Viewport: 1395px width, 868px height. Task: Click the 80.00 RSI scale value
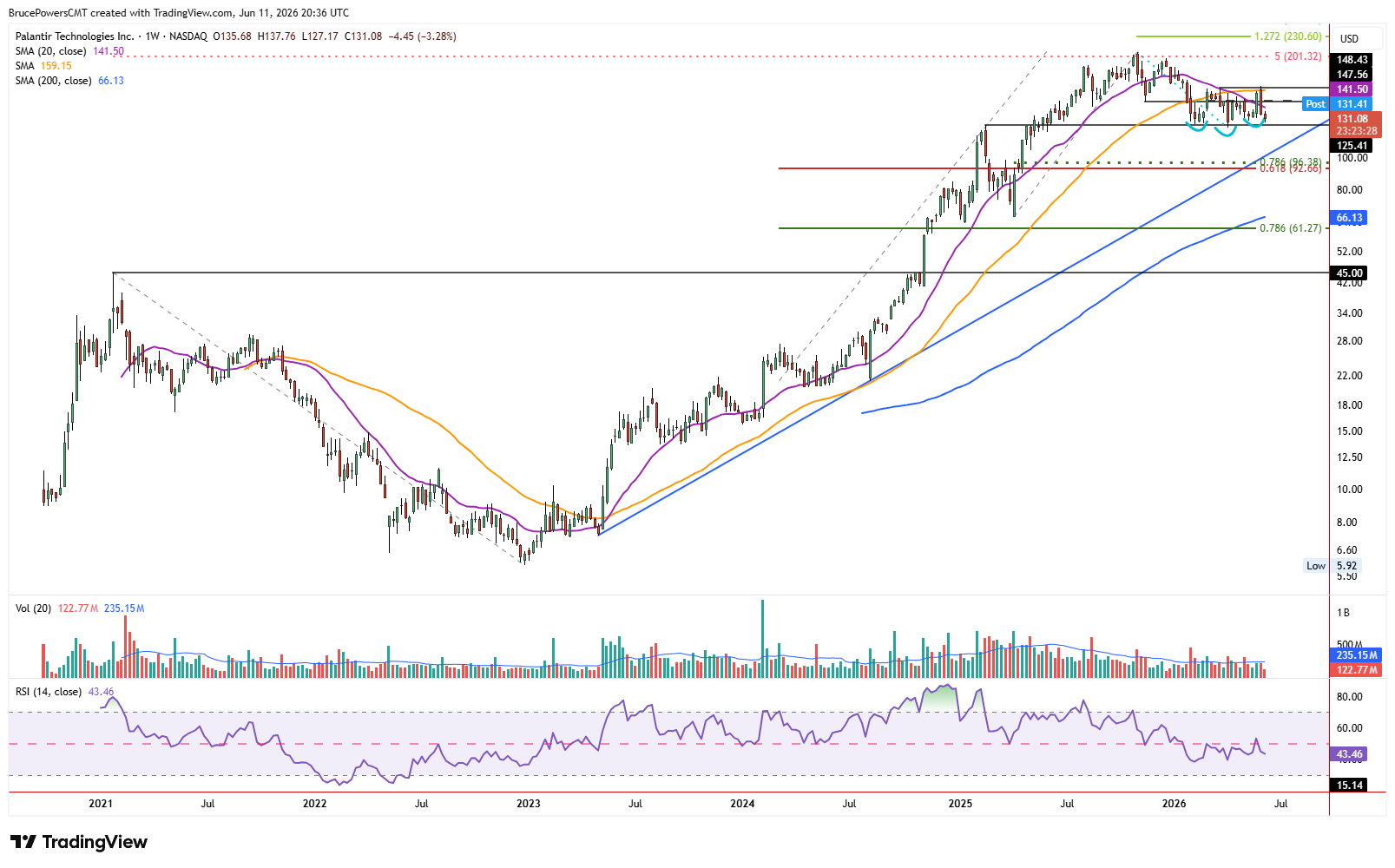(1349, 697)
